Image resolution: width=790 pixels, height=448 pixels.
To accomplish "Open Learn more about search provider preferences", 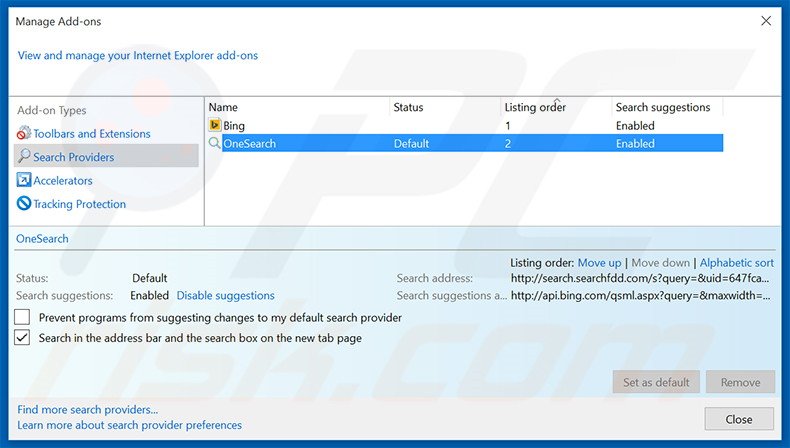I will 129,425.
